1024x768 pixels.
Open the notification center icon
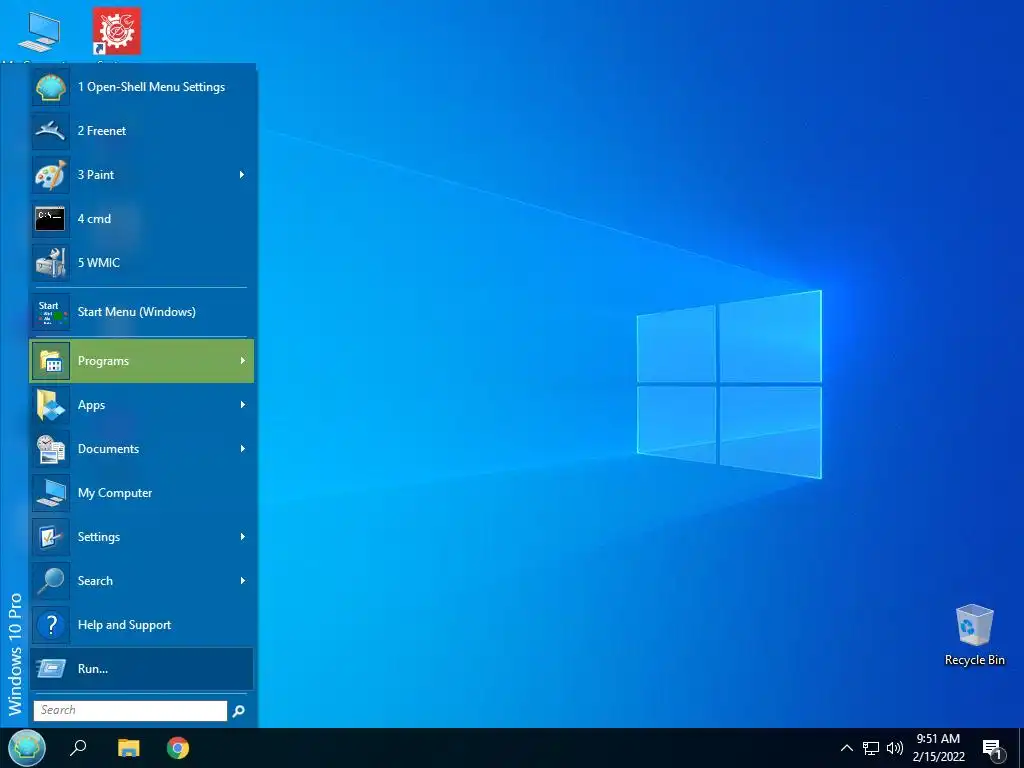point(993,749)
